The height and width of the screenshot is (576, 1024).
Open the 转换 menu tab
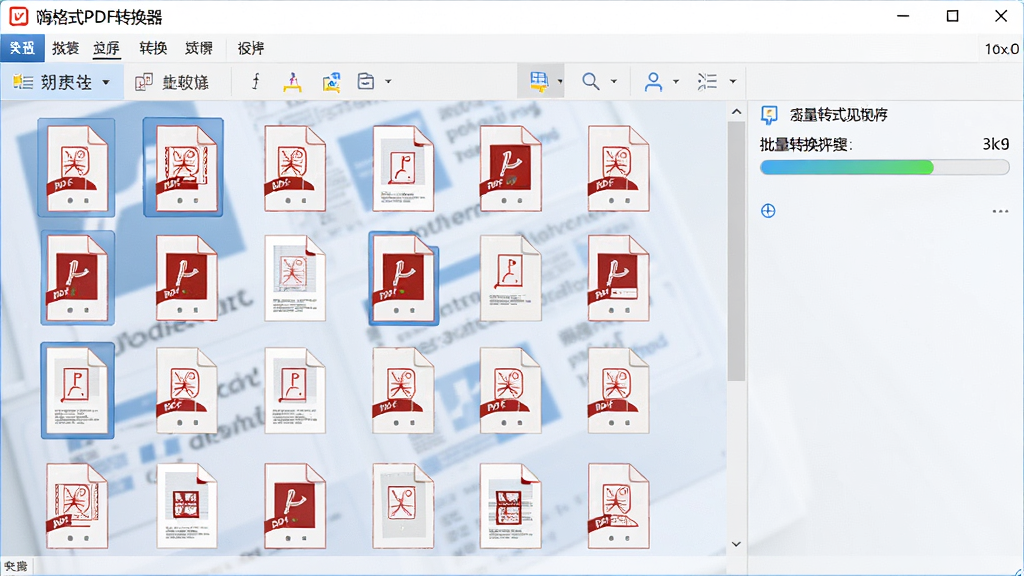pos(153,48)
